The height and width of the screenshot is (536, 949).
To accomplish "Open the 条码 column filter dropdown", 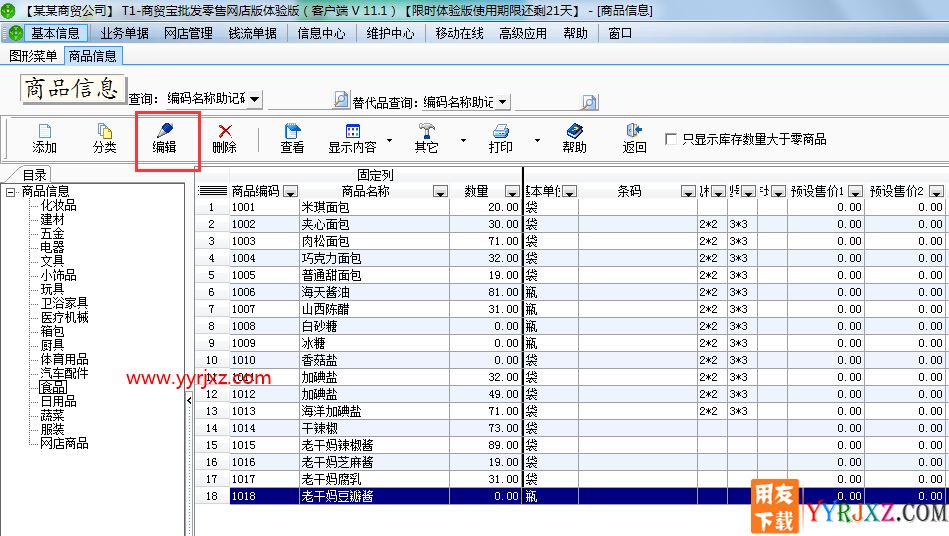I will tap(688, 192).
